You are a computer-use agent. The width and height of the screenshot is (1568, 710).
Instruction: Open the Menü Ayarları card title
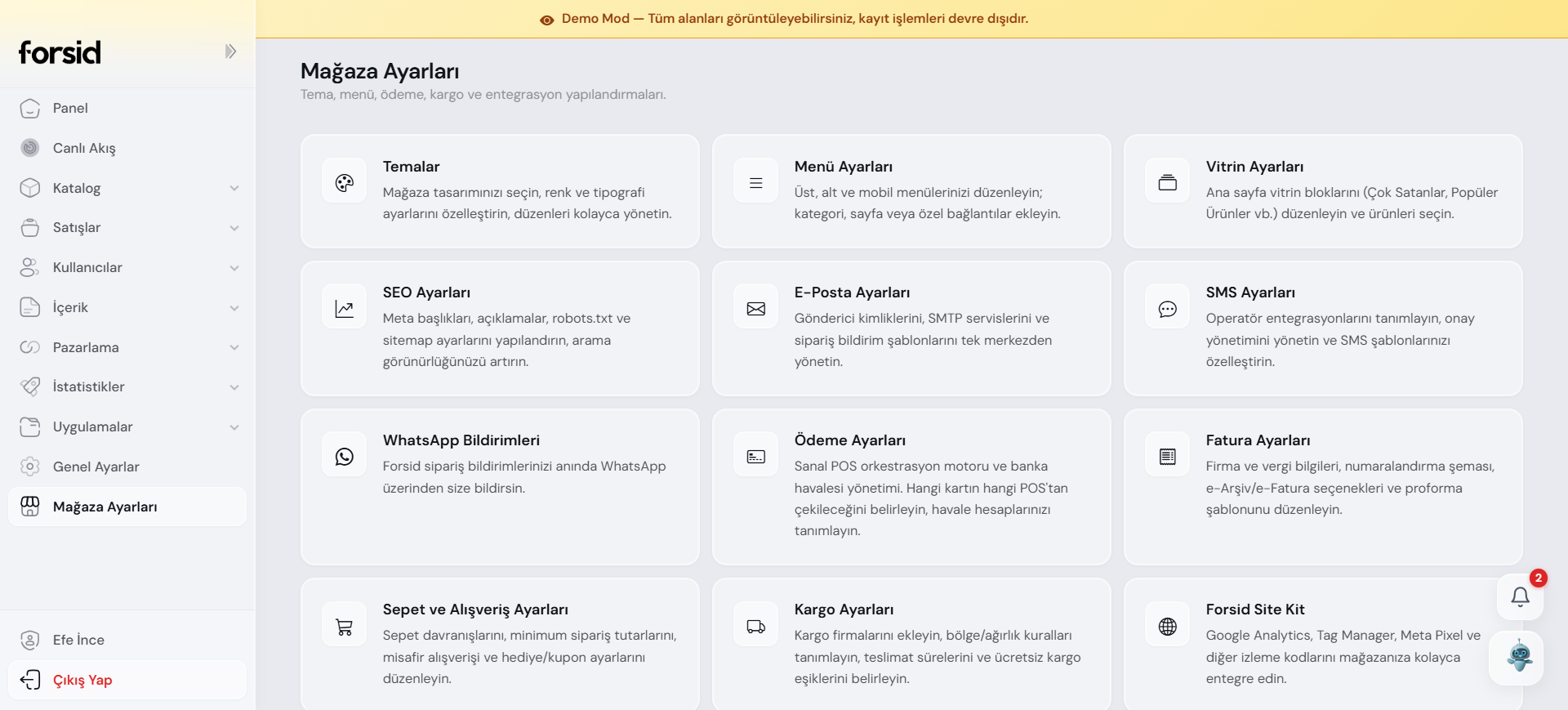(x=844, y=167)
